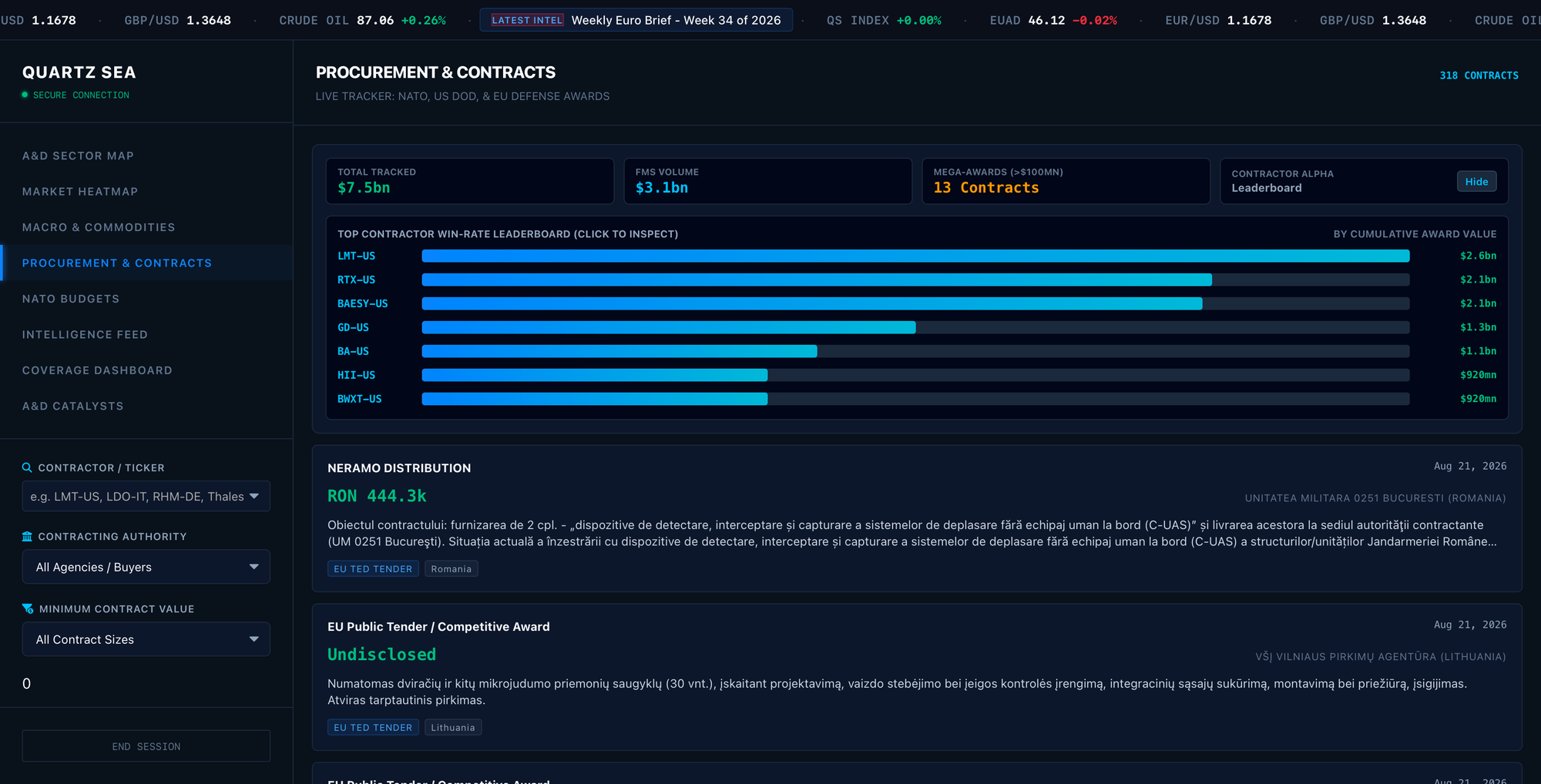Open the Weekly Euro Brief latest intel link
This screenshot has height=784, width=1541.
pyautogui.click(x=636, y=20)
